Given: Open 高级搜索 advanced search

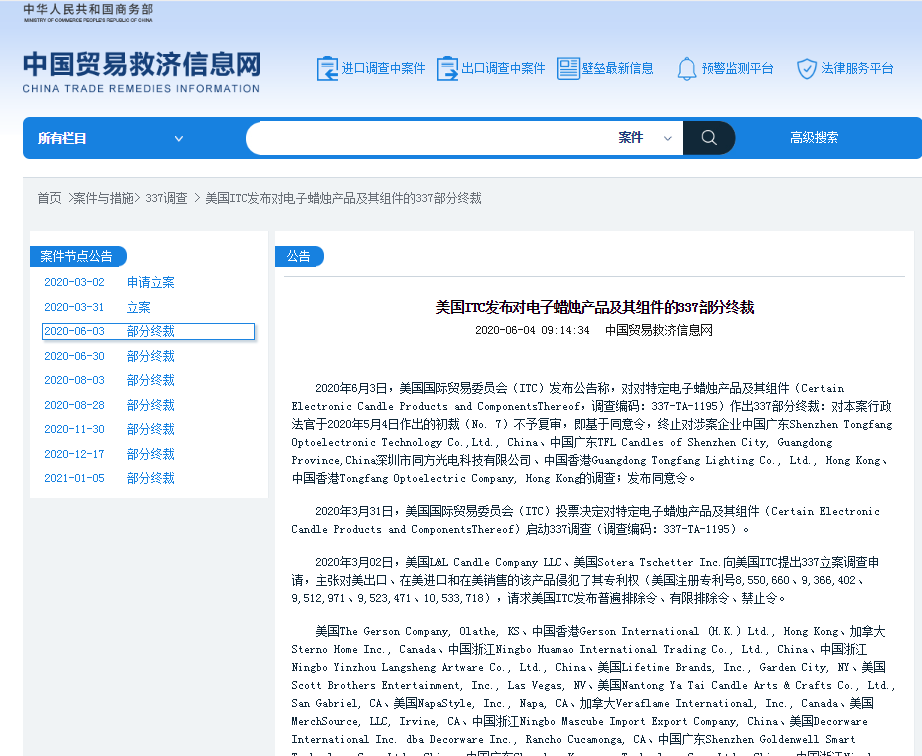Looking at the screenshot, I should click(x=814, y=138).
